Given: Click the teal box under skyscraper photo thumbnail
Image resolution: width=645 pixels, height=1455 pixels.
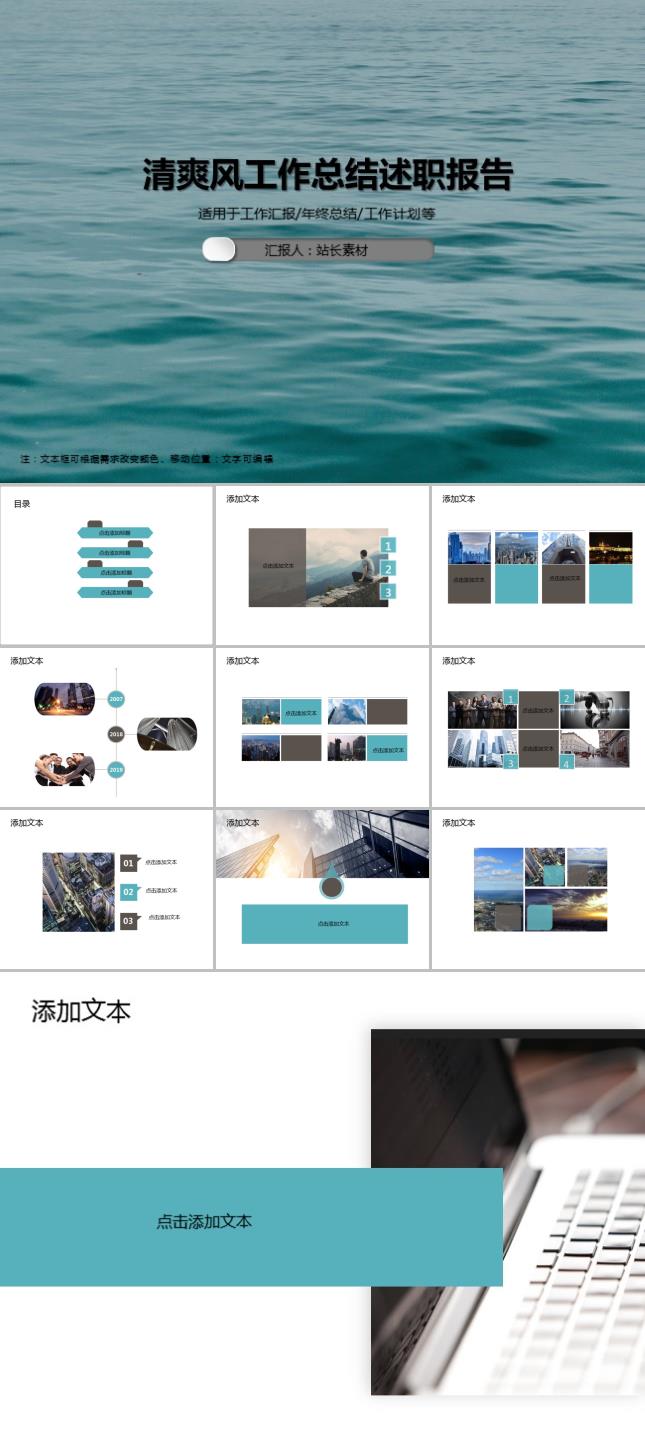Looking at the screenshot, I should [325, 924].
